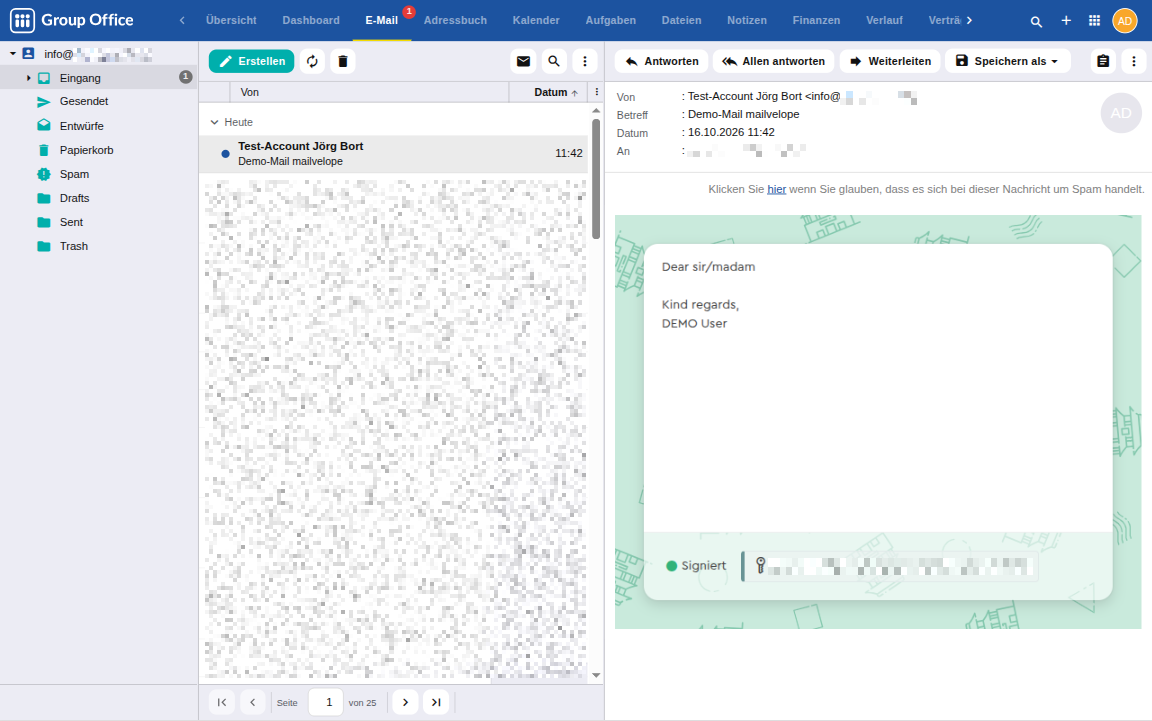The height and width of the screenshot is (721, 1152).
Task: Open message more-options menu
Action: click(1134, 61)
